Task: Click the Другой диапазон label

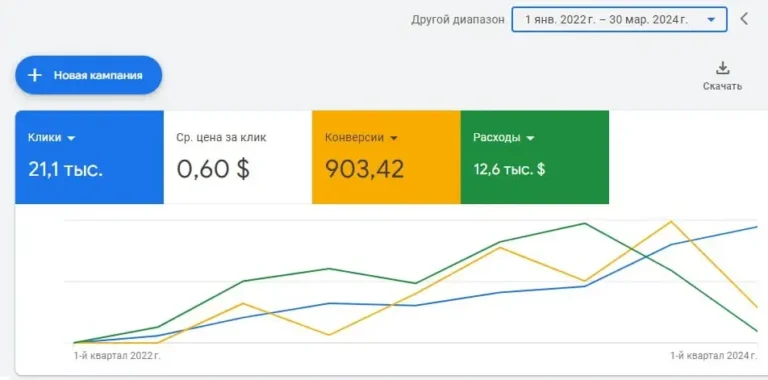Action: (457, 20)
